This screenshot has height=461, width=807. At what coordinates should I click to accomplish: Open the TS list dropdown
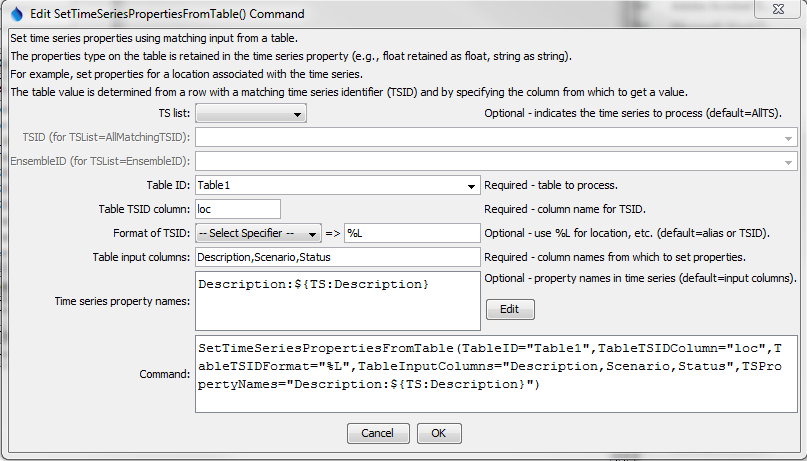[298, 114]
